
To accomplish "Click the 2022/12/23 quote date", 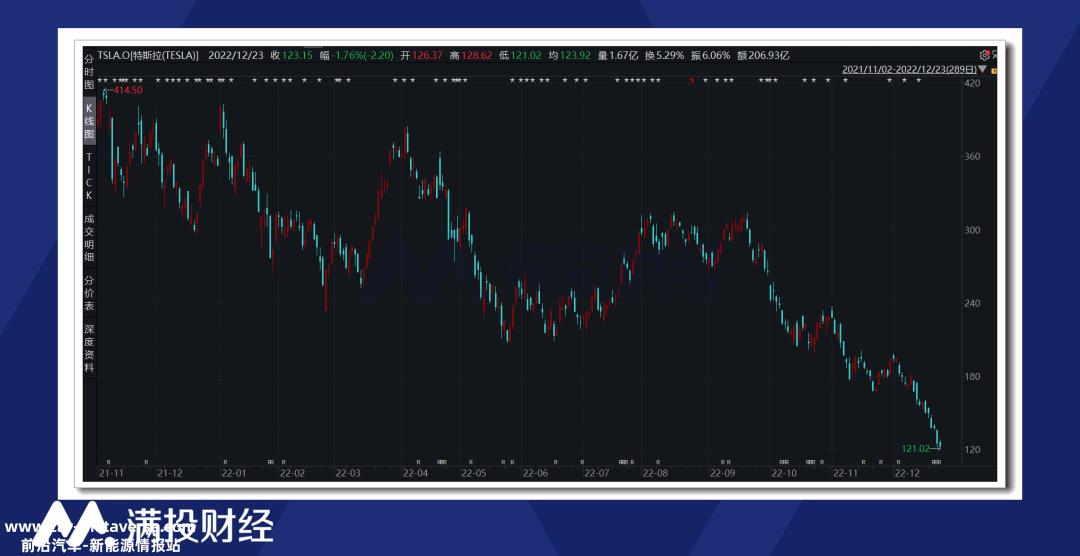I will pyautogui.click(x=236, y=55).
